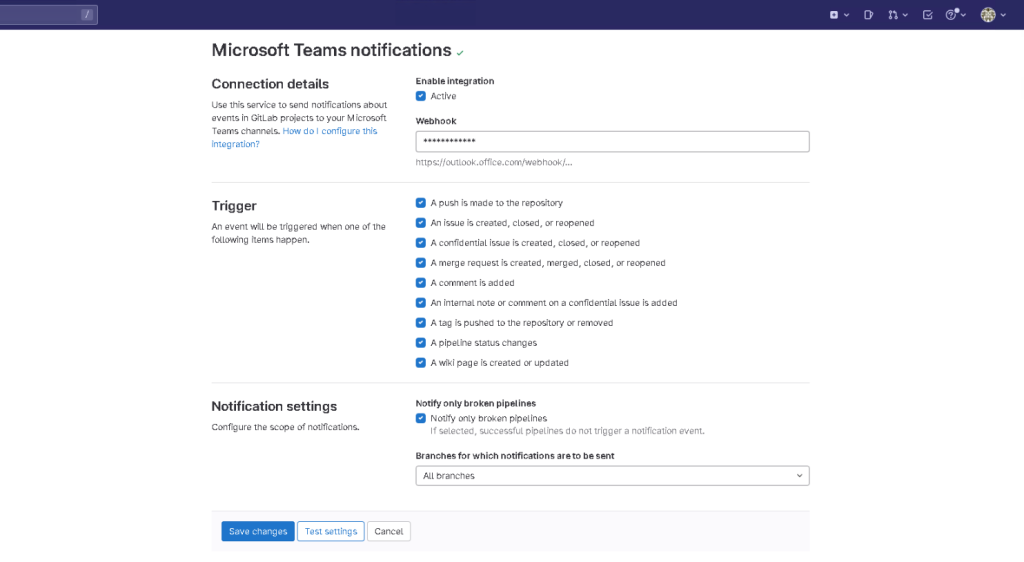Open the Issues icon in top bar
This screenshot has width=1024, height=562.
click(868, 15)
